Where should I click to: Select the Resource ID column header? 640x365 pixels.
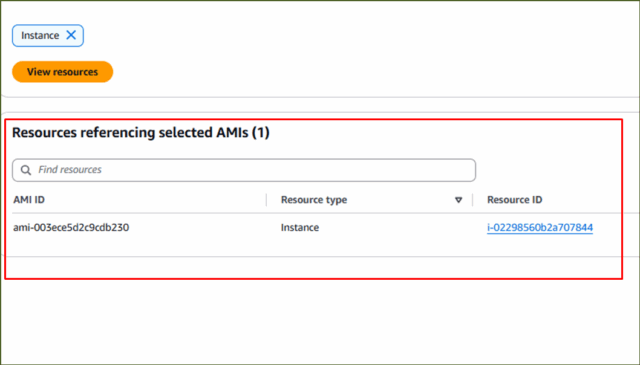click(x=514, y=200)
